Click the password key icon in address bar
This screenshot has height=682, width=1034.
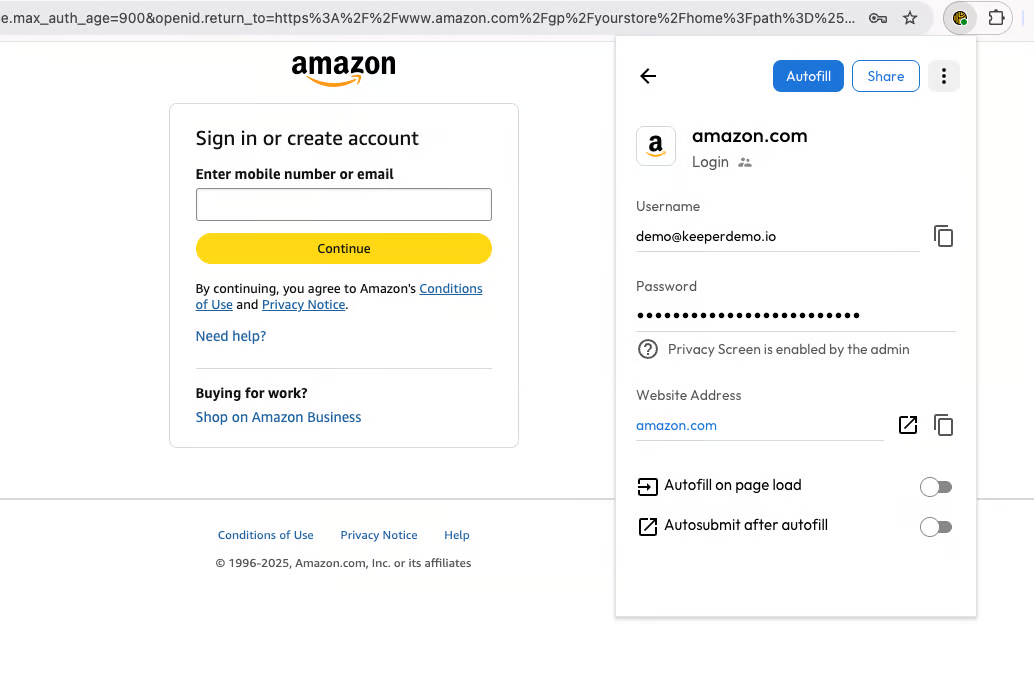878,18
